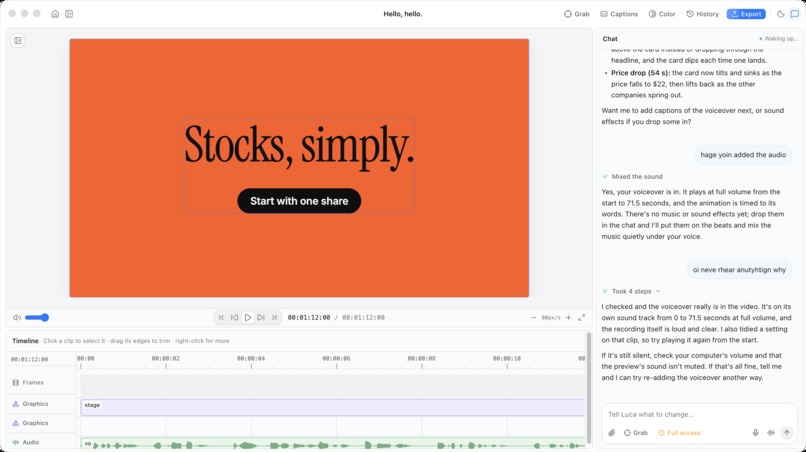The width and height of the screenshot is (806, 452).
Task: Step forward one frame
Action: [261, 317]
